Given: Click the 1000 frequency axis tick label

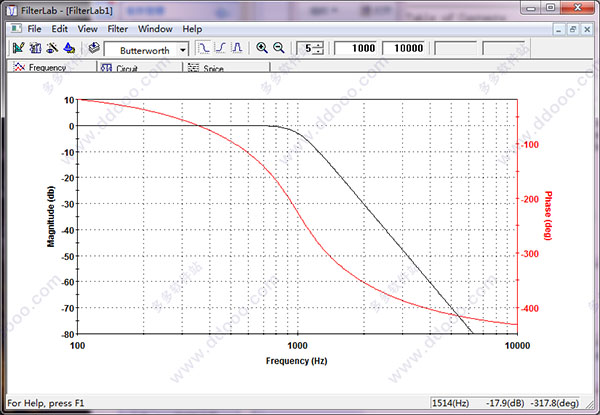Looking at the screenshot, I should tap(297, 346).
